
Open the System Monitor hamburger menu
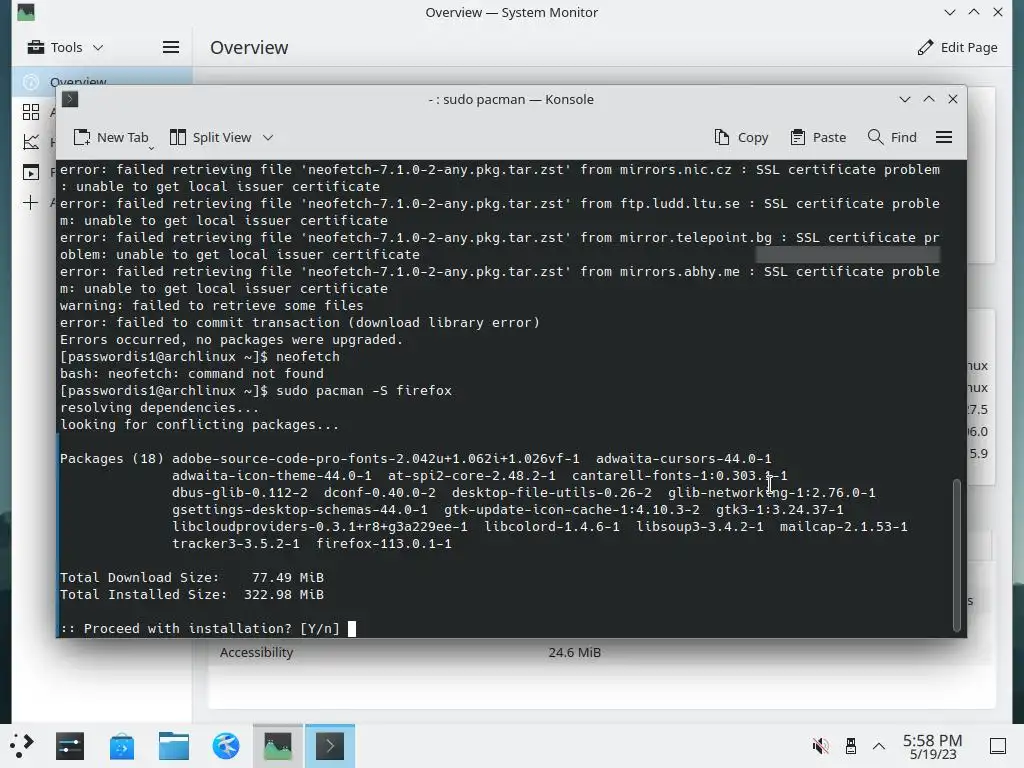tap(171, 47)
